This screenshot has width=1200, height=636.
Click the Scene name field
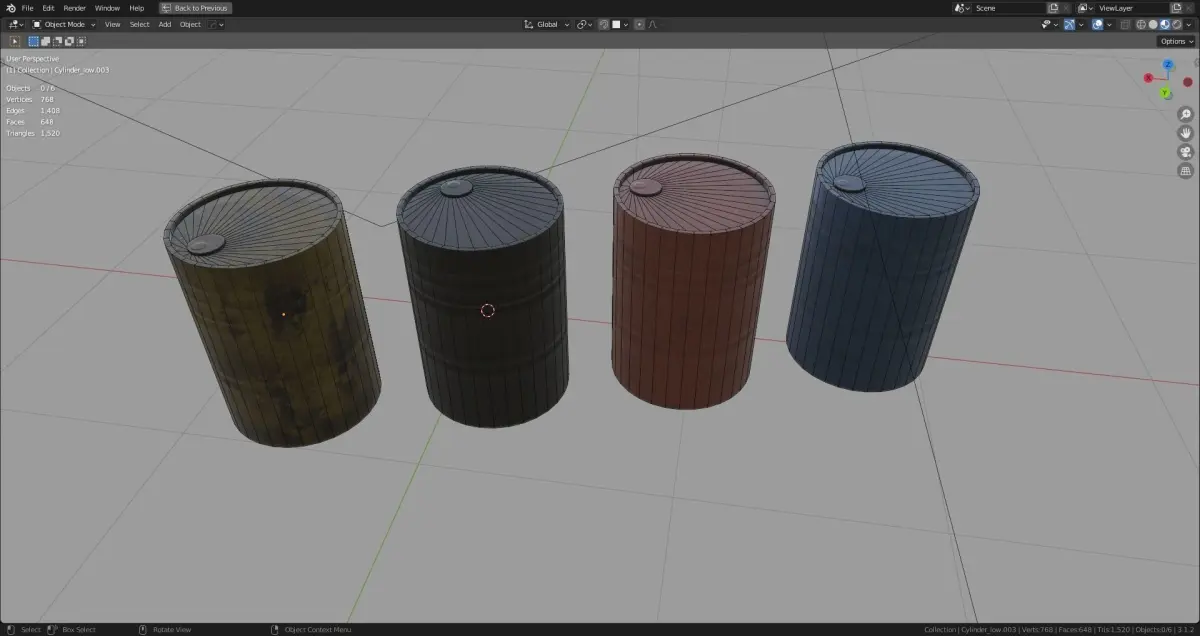[x=1008, y=8]
